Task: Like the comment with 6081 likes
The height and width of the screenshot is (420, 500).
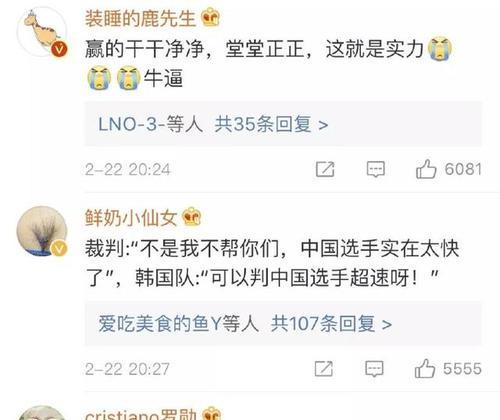Action: click(x=426, y=169)
